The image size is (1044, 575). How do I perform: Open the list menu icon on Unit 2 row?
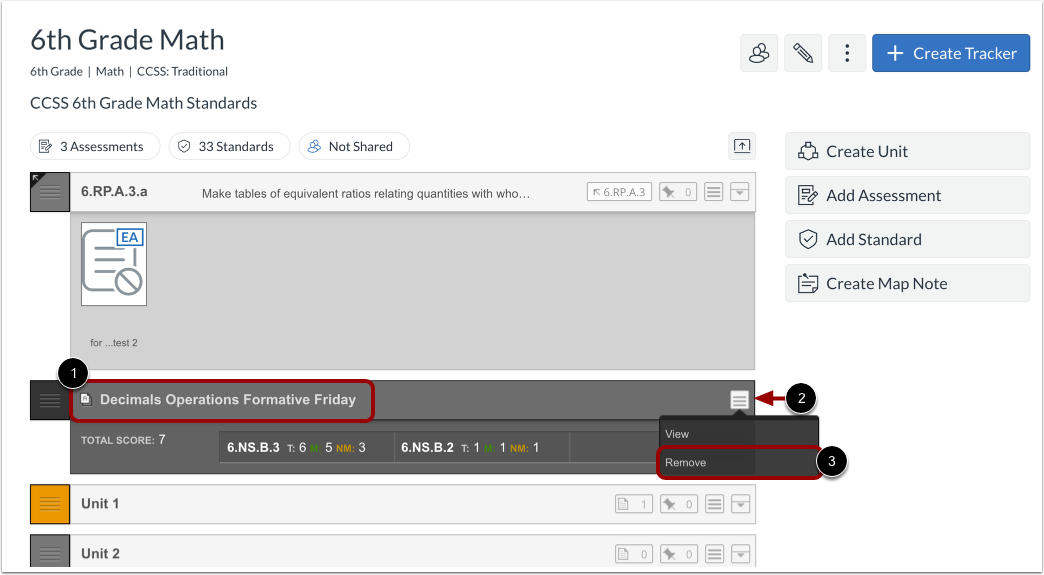[714, 554]
